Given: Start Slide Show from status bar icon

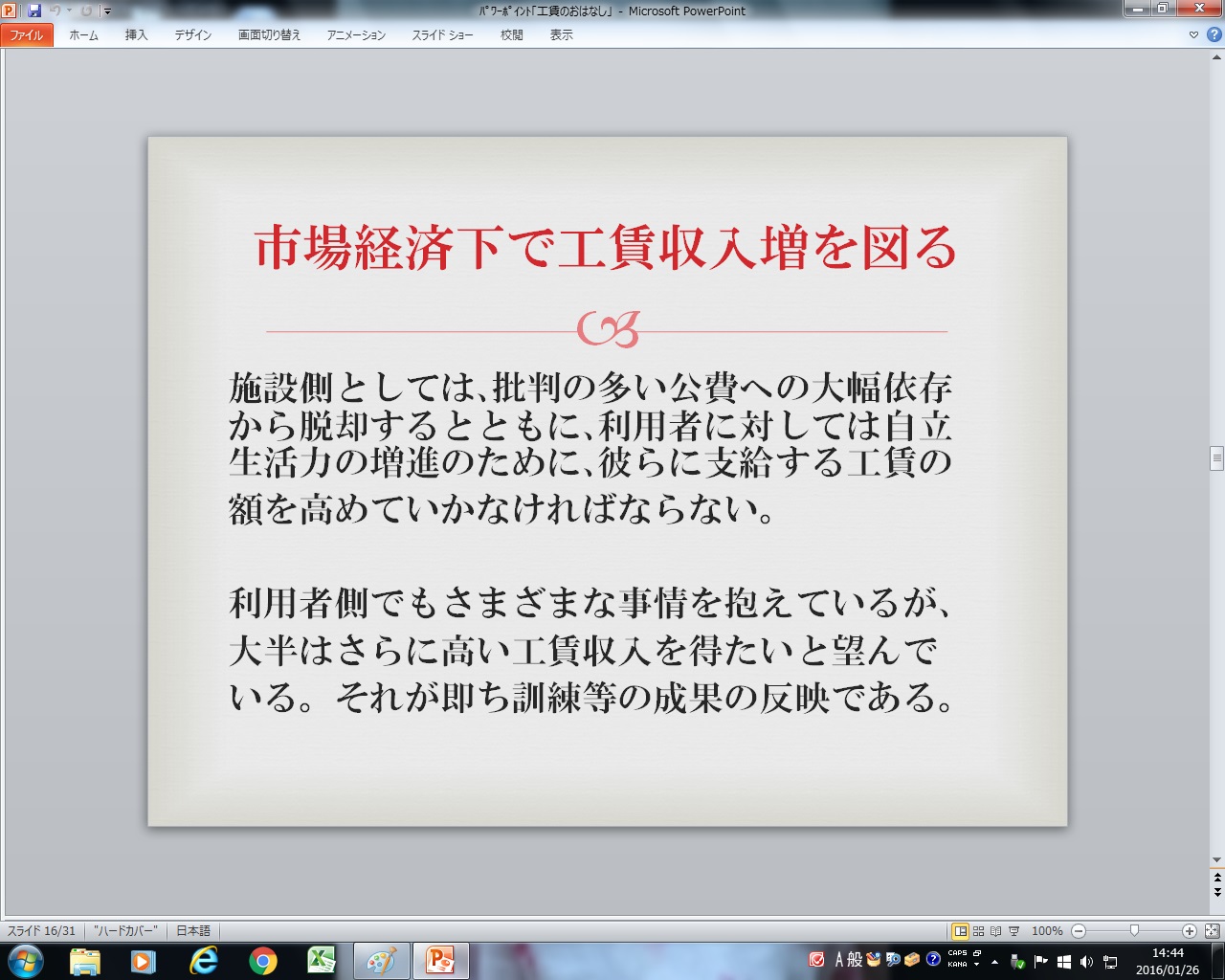Looking at the screenshot, I should tap(1013, 930).
